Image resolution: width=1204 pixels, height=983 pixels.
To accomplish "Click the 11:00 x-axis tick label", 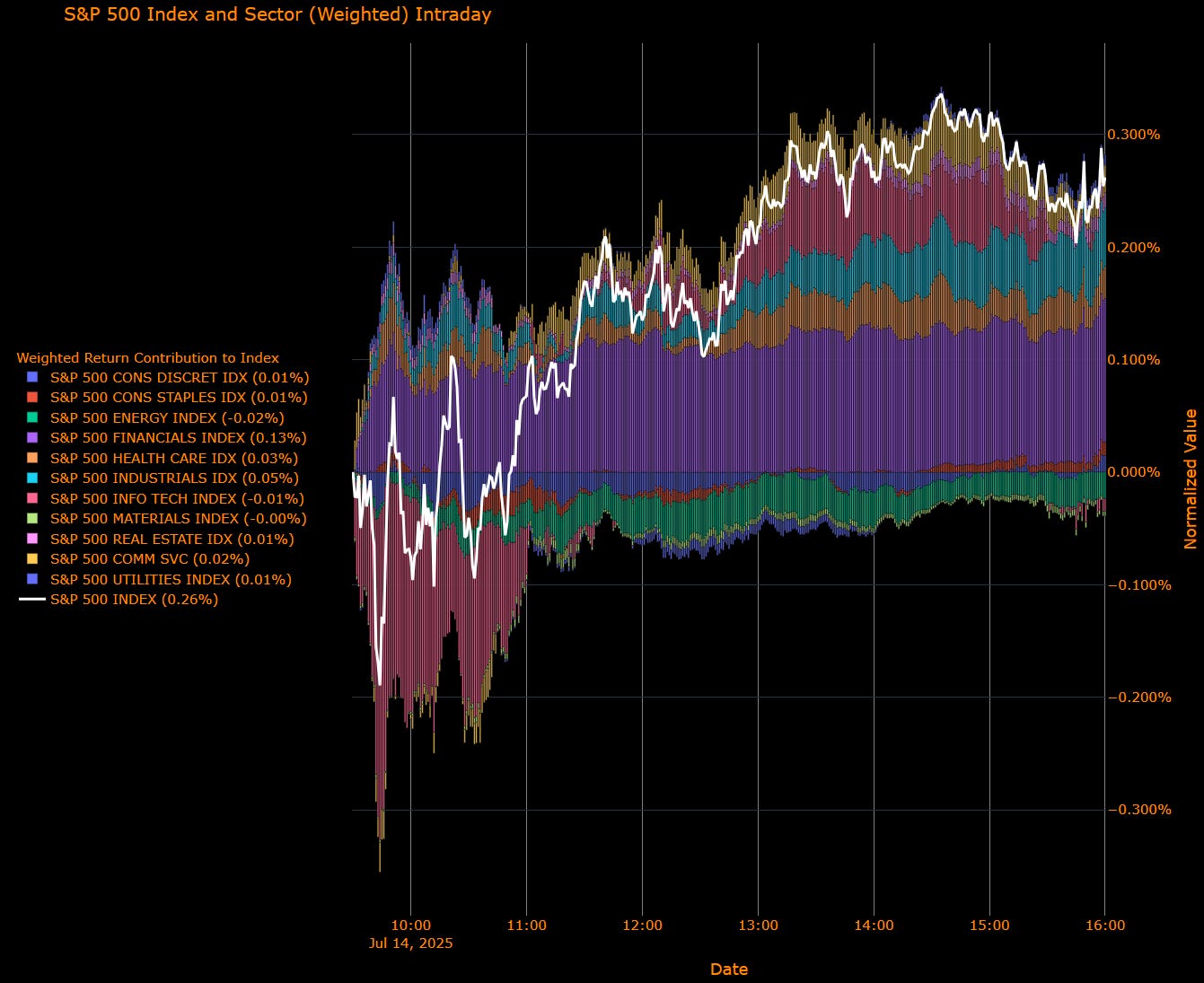I will [527, 926].
